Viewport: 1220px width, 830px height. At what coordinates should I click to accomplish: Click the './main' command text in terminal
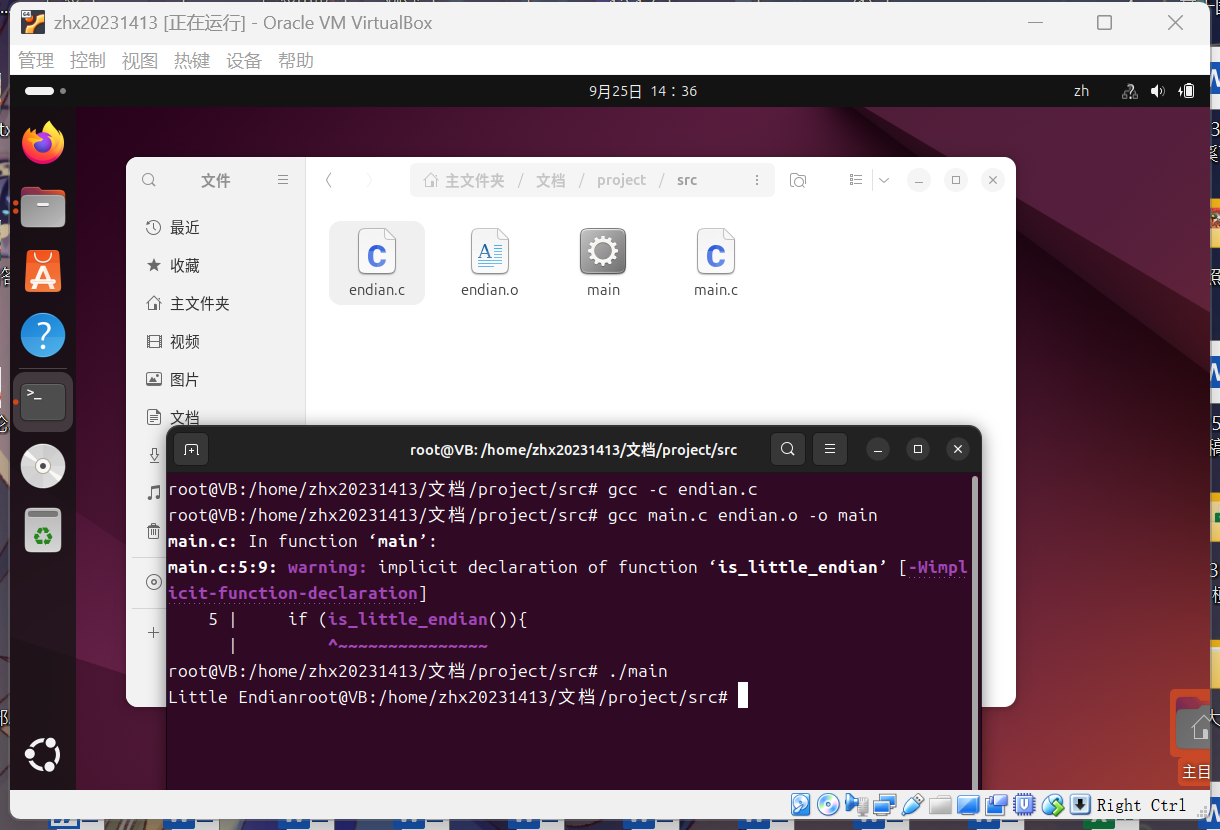637,671
